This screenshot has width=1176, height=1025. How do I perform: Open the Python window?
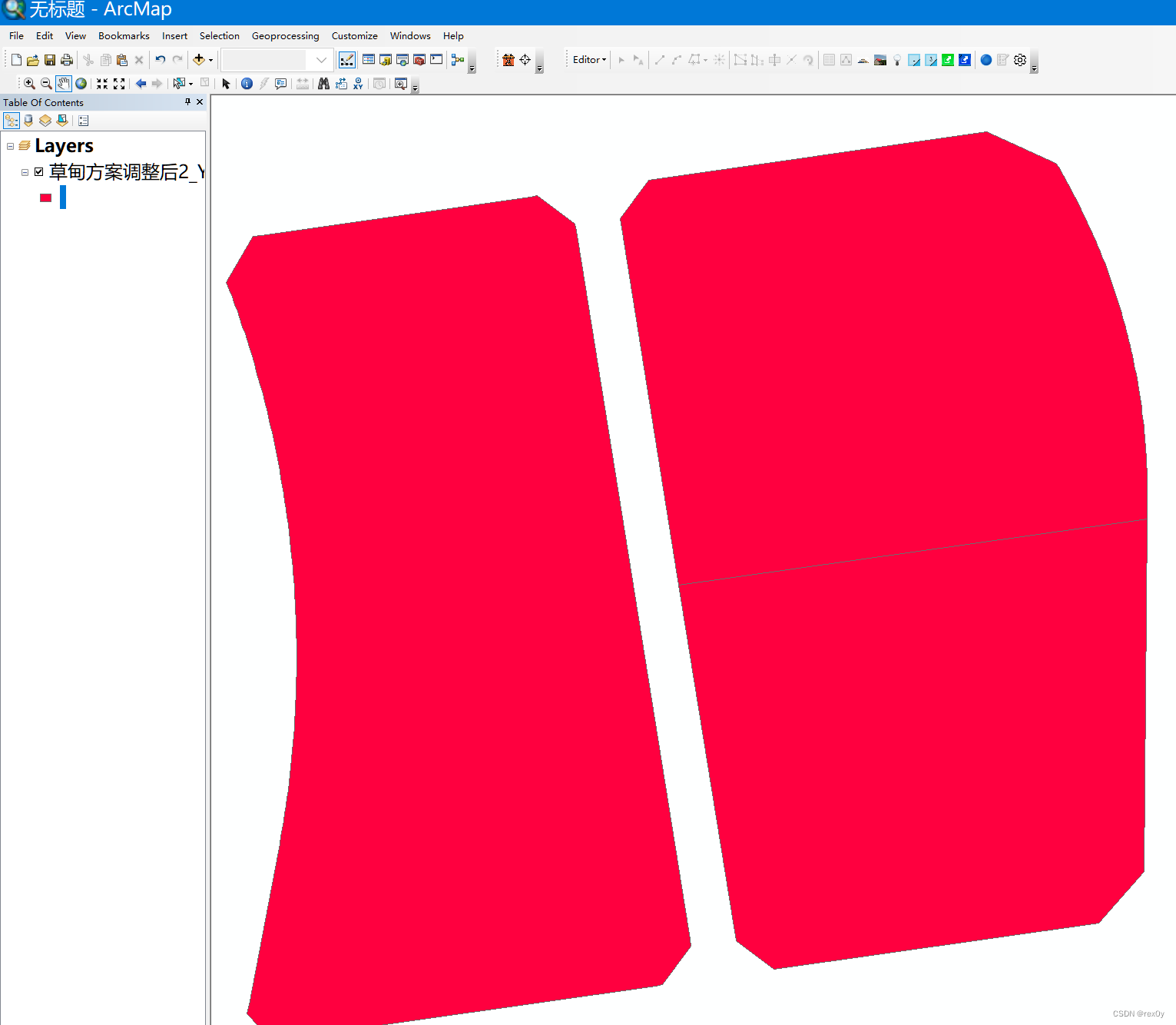click(x=436, y=60)
